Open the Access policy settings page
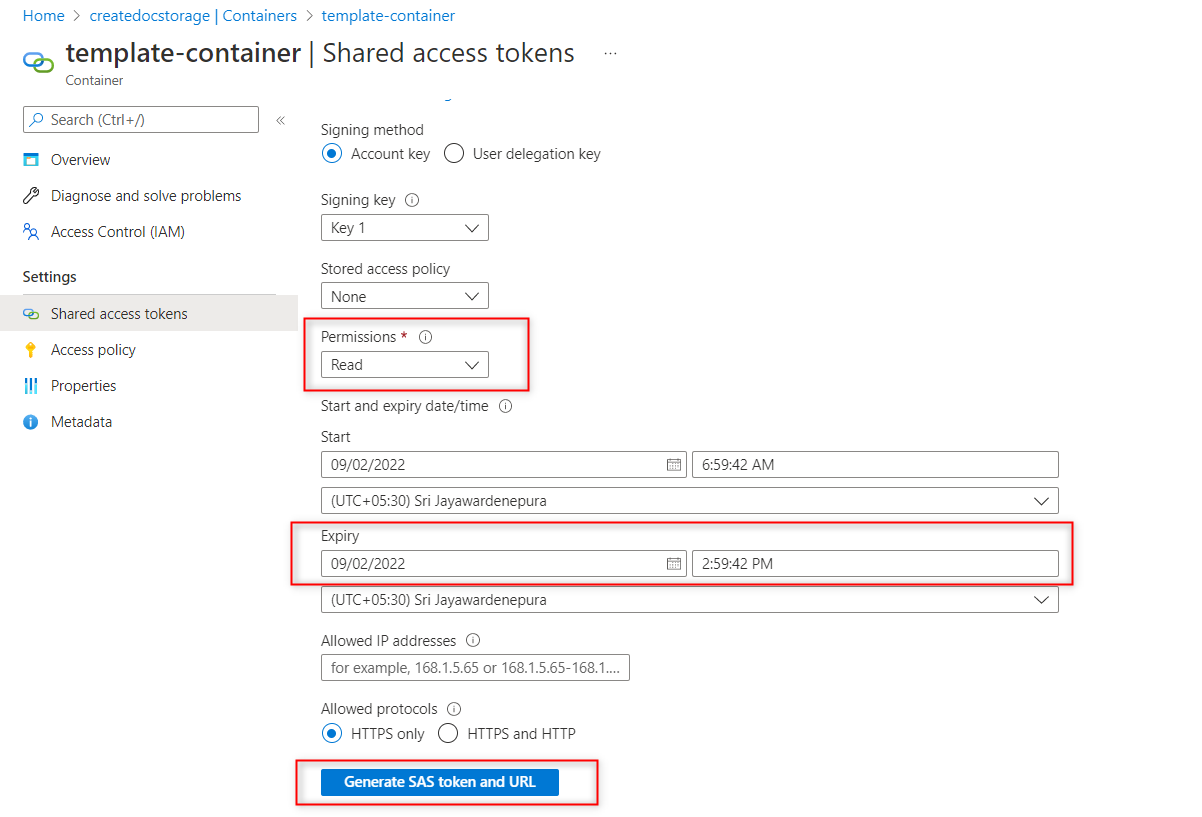This screenshot has height=817, width=1202. pos(93,350)
